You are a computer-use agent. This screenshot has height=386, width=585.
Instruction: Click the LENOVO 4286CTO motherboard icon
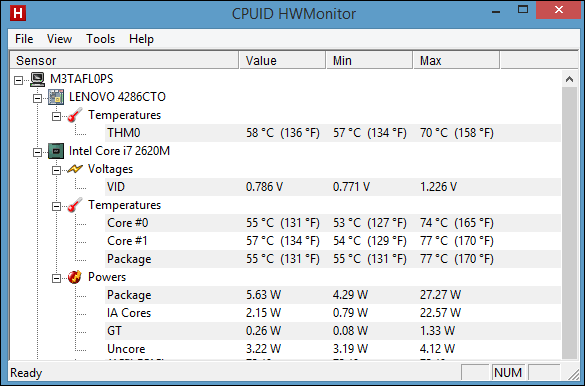[x=56, y=97]
